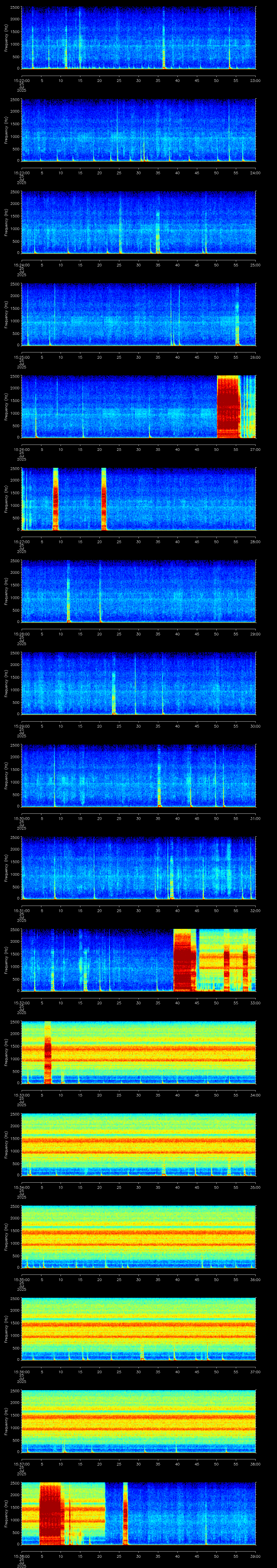Click the 30 second tick label under 15:22:00 panel

point(138,80)
